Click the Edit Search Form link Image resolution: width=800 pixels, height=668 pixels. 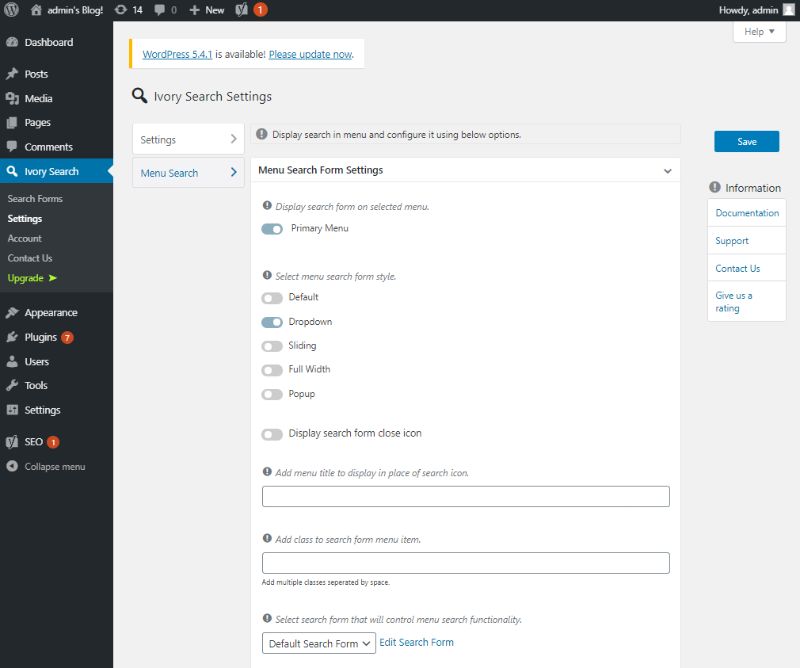click(416, 642)
